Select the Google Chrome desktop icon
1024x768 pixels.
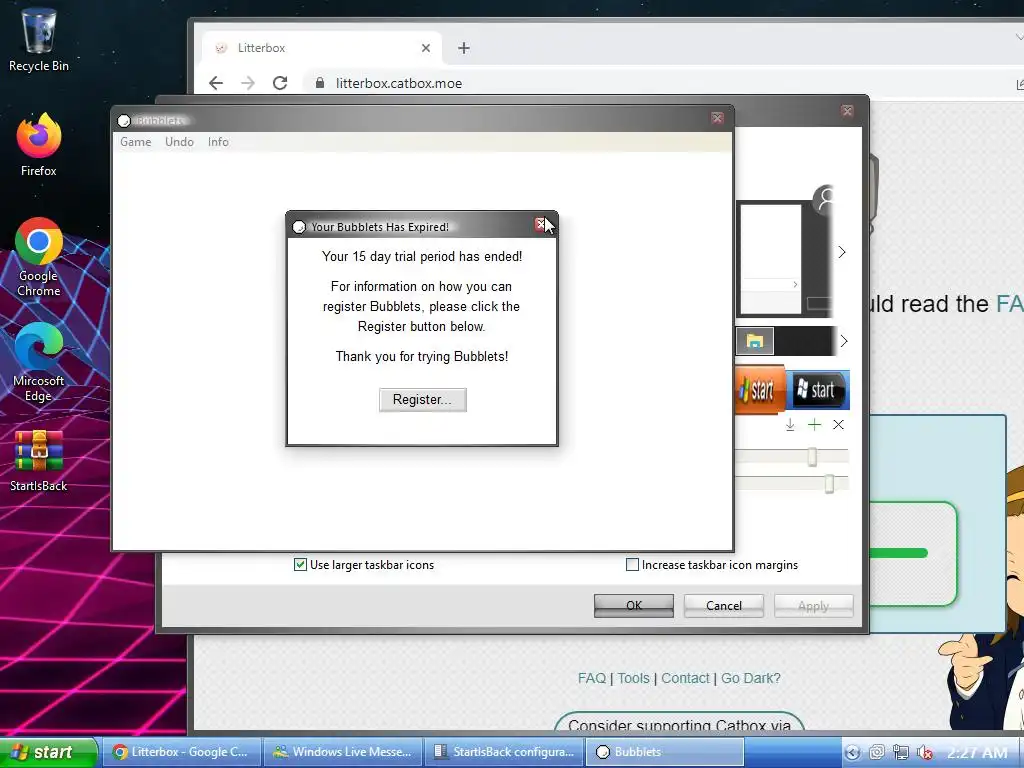click(x=39, y=257)
